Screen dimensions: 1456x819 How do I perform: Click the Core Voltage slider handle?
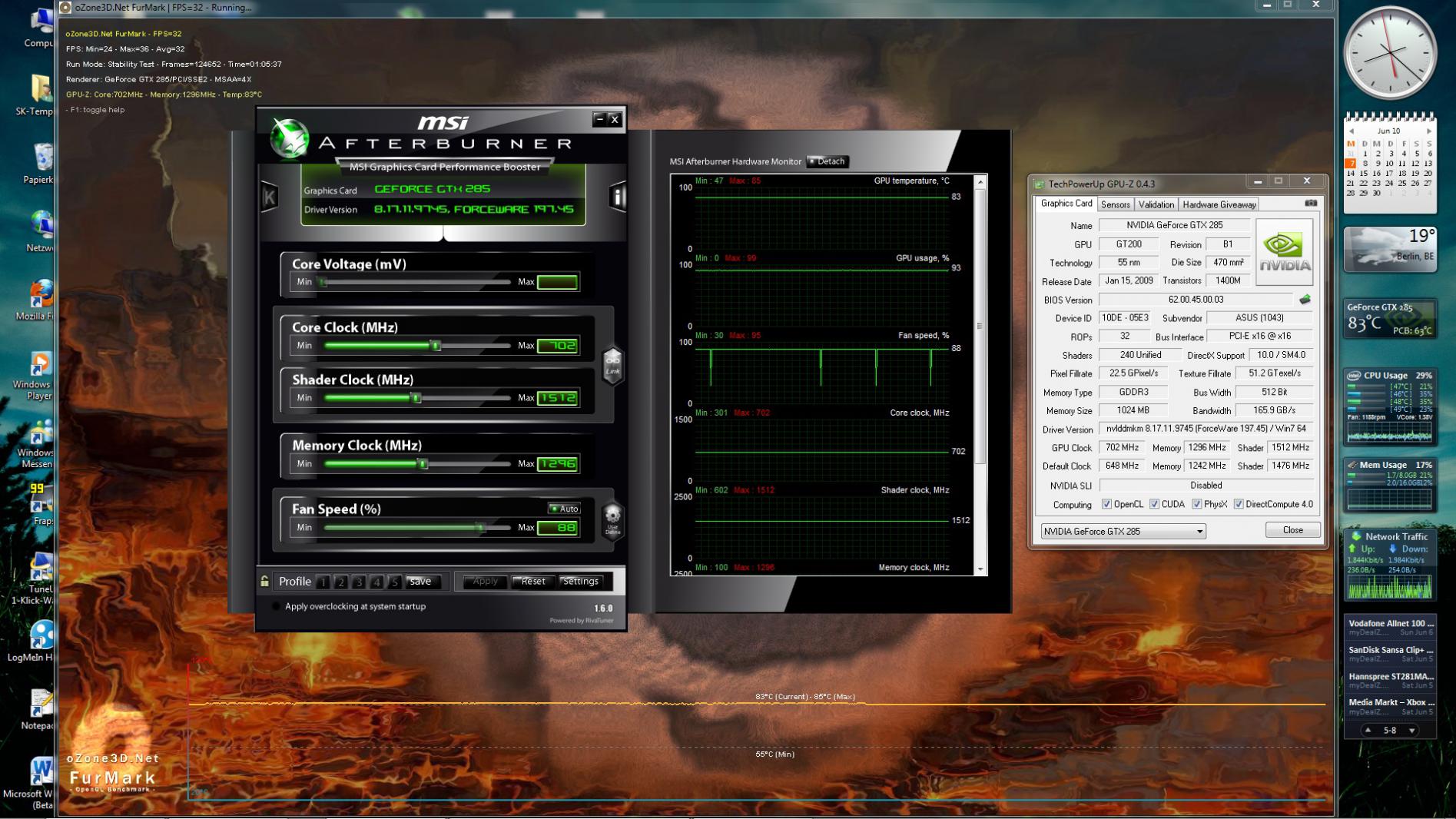(323, 282)
